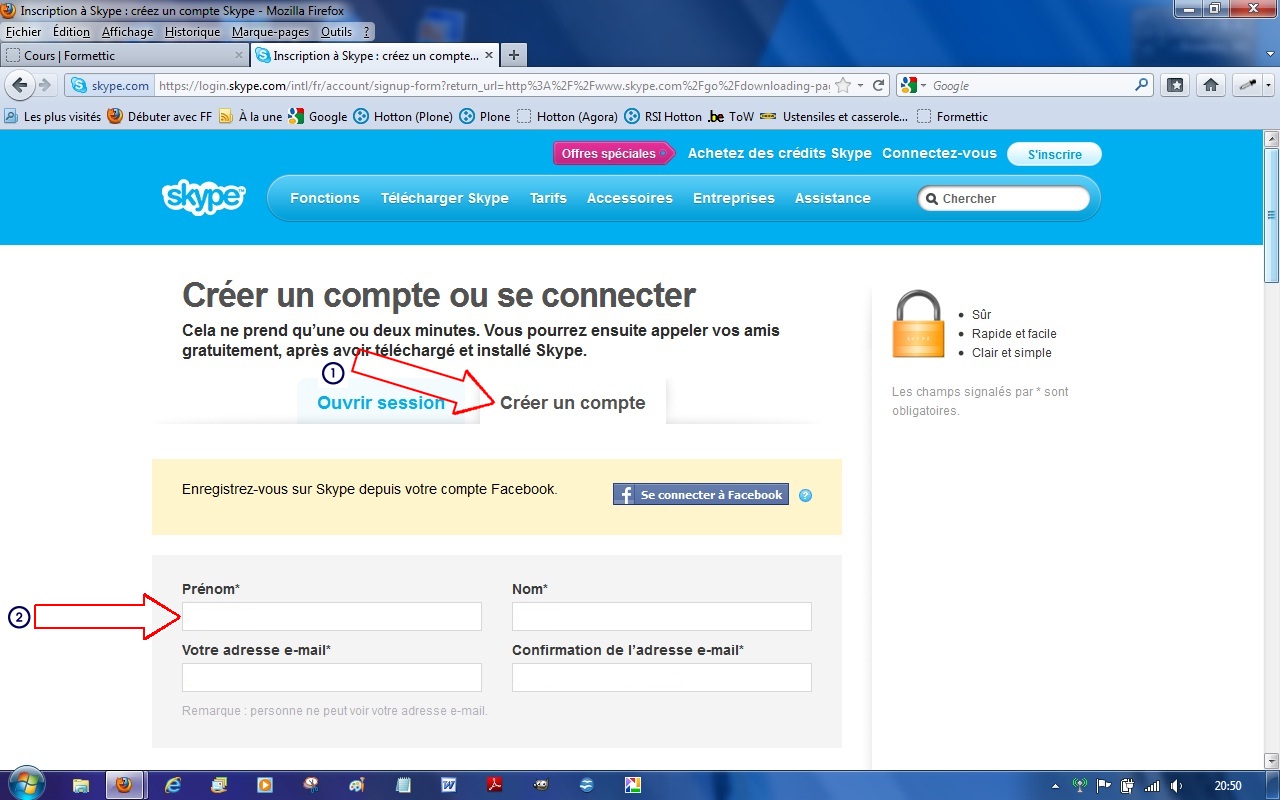This screenshot has width=1280, height=800.
Task: Click the search magnifier in Google box
Action: (1142, 85)
